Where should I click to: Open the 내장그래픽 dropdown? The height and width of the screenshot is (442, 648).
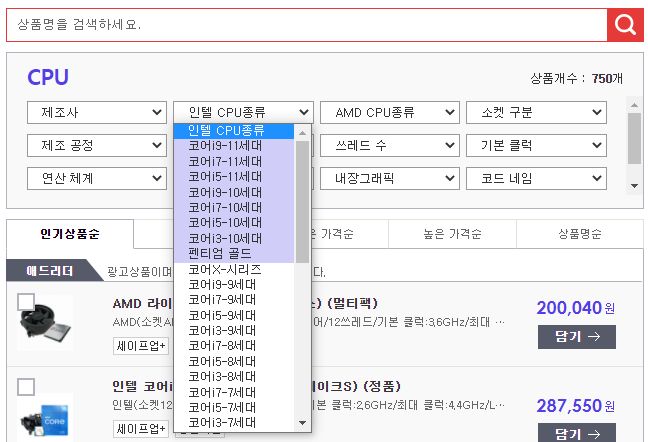click(x=390, y=178)
